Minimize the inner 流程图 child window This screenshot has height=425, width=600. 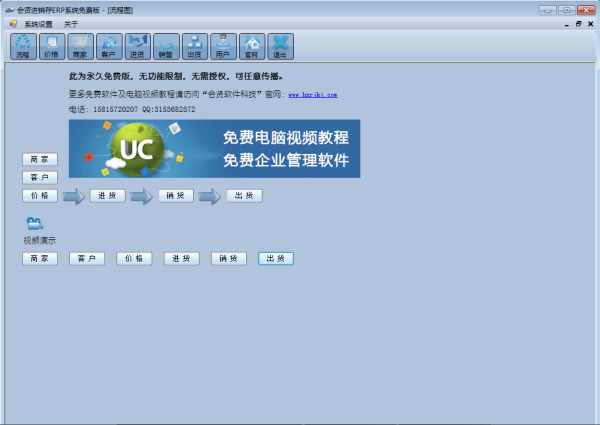point(566,24)
